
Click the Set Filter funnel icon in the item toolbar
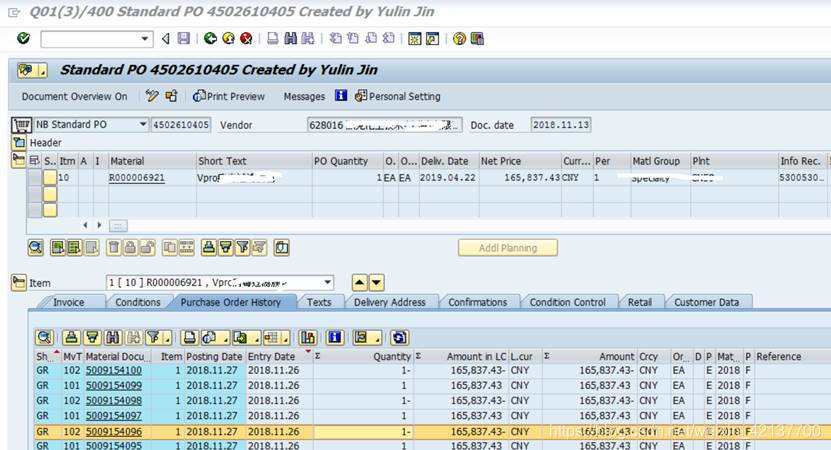pos(243,248)
